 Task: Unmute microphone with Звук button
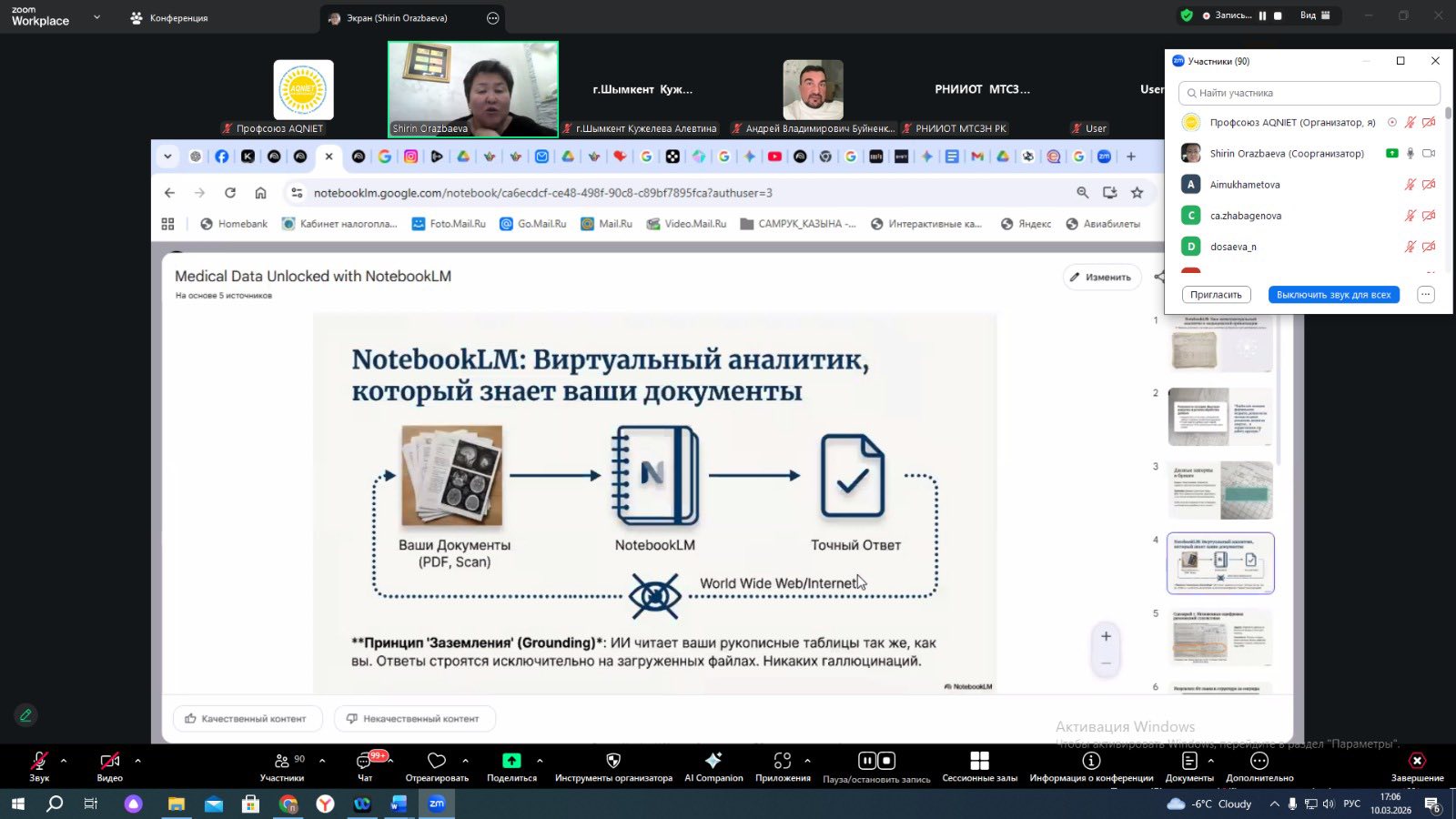tap(39, 762)
